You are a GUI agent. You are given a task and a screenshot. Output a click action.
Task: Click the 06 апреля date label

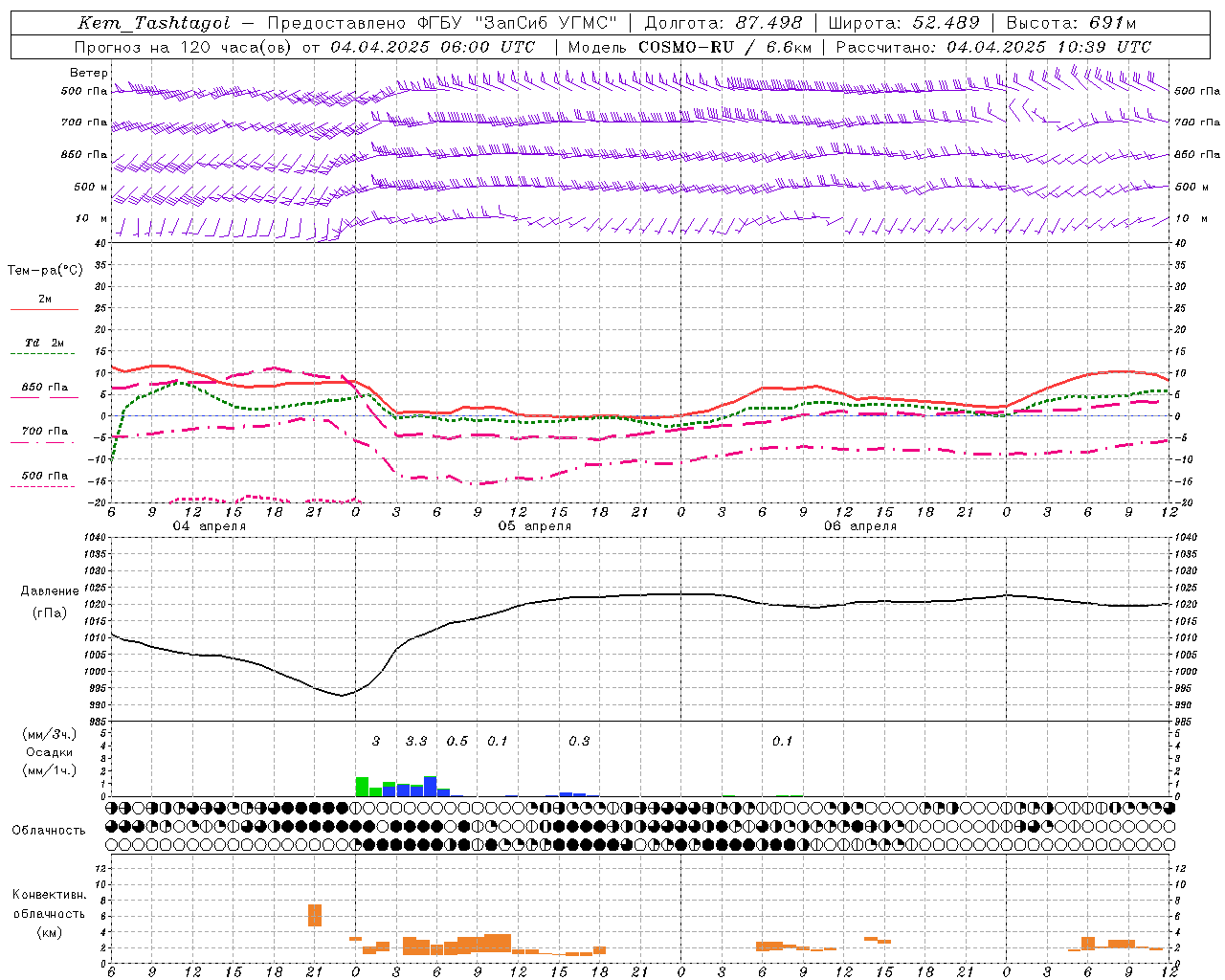[860, 526]
